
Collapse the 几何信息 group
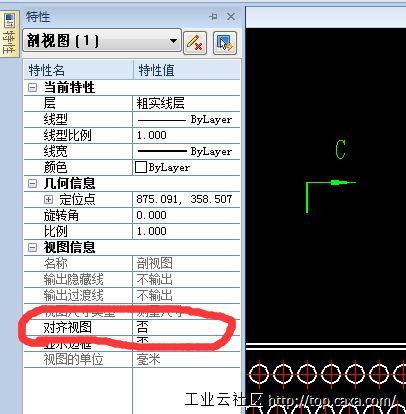click(32, 183)
